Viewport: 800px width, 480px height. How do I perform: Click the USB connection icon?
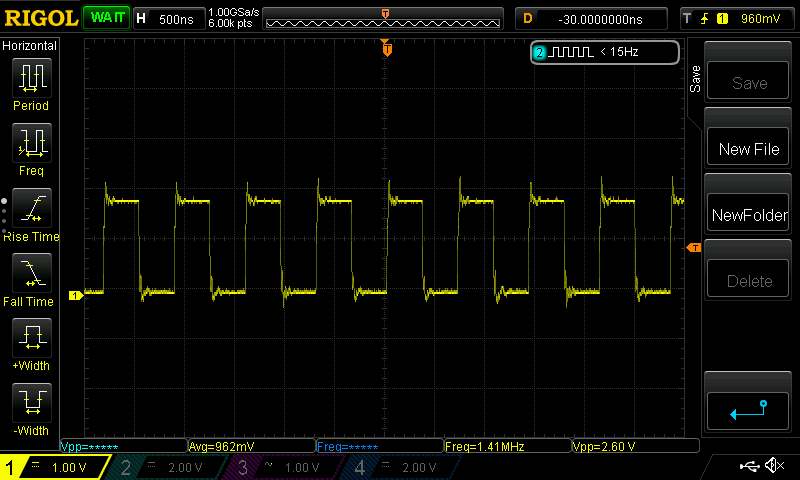click(x=750, y=466)
